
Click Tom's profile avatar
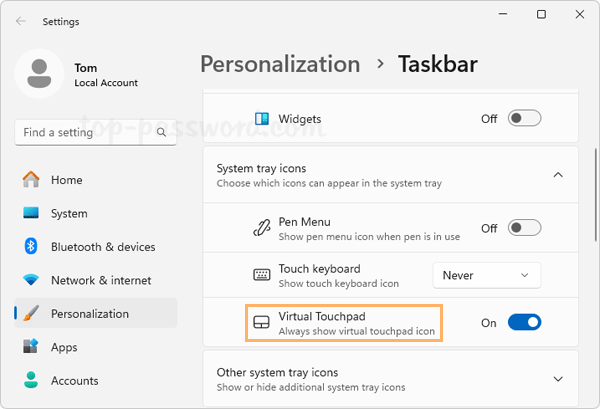[x=40, y=76]
